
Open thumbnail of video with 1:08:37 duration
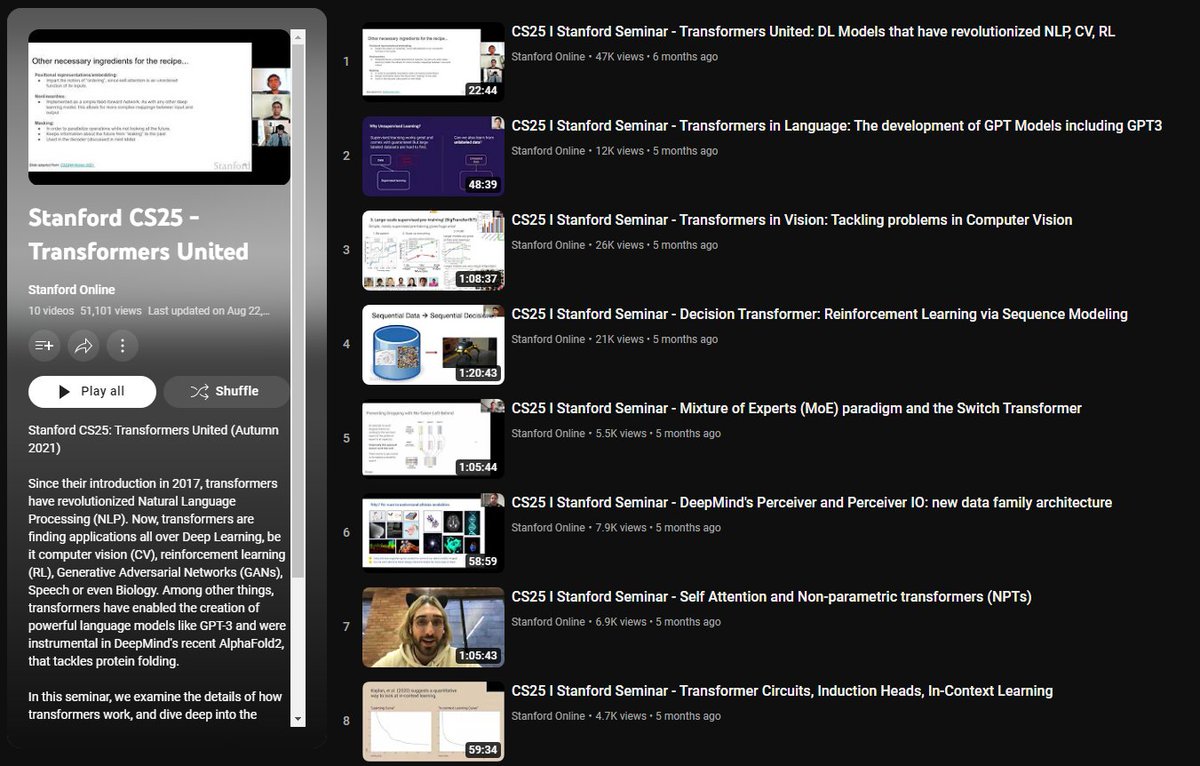pyautogui.click(x=433, y=250)
